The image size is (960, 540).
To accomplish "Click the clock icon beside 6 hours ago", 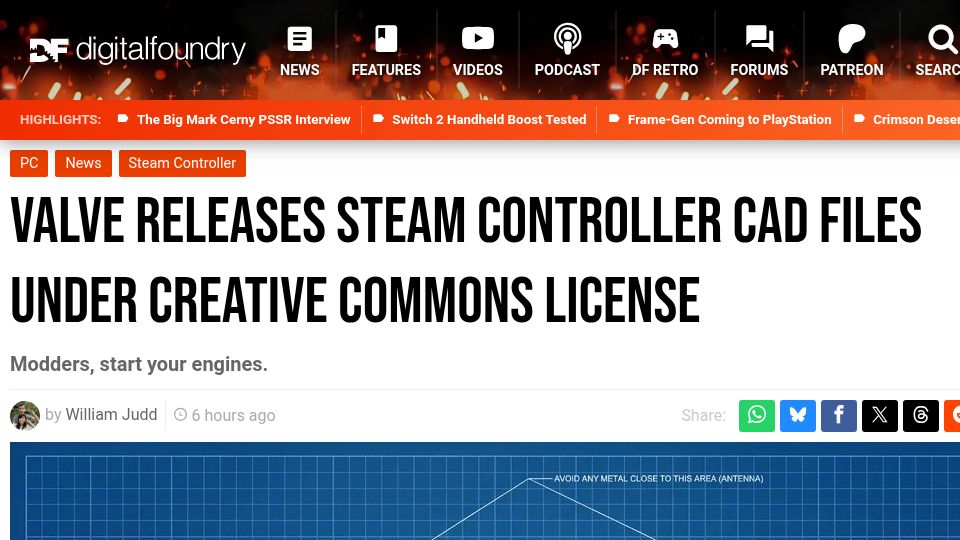I will [x=180, y=414].
